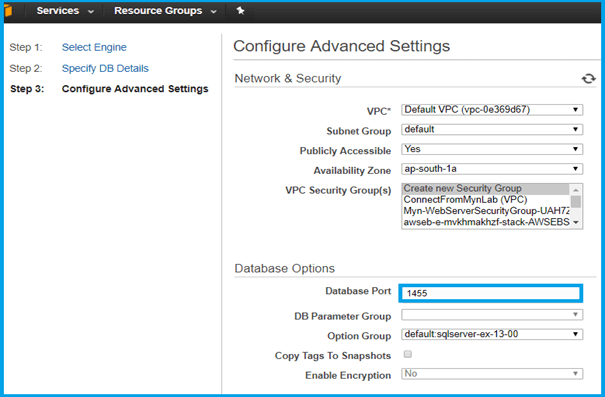Screen dimensions: 605x397
Task: Click the AWS cube logo icon
Action: click(x=7, y=10)
